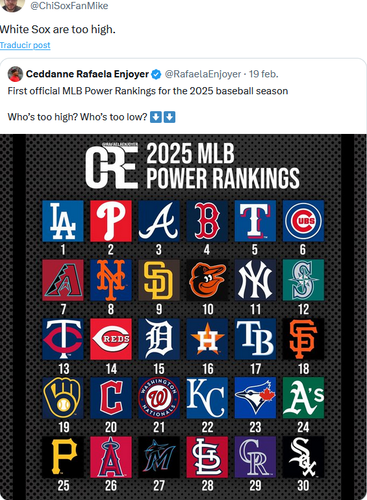
Task: Click the White Sox logo ranked 30
Action: [x=303, y=457]
